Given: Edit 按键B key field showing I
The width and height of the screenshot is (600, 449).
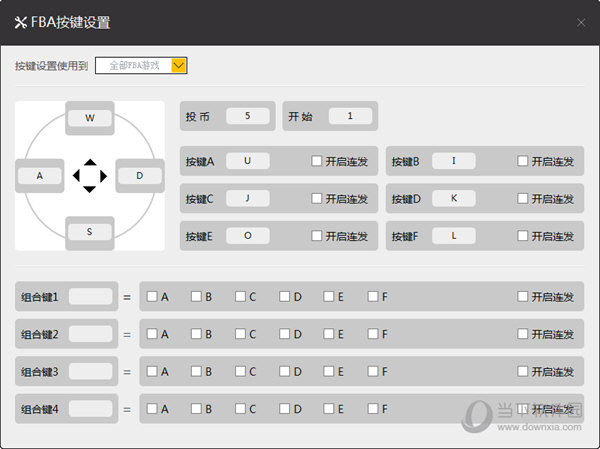Looking at the screenshot, I should 454,161.
